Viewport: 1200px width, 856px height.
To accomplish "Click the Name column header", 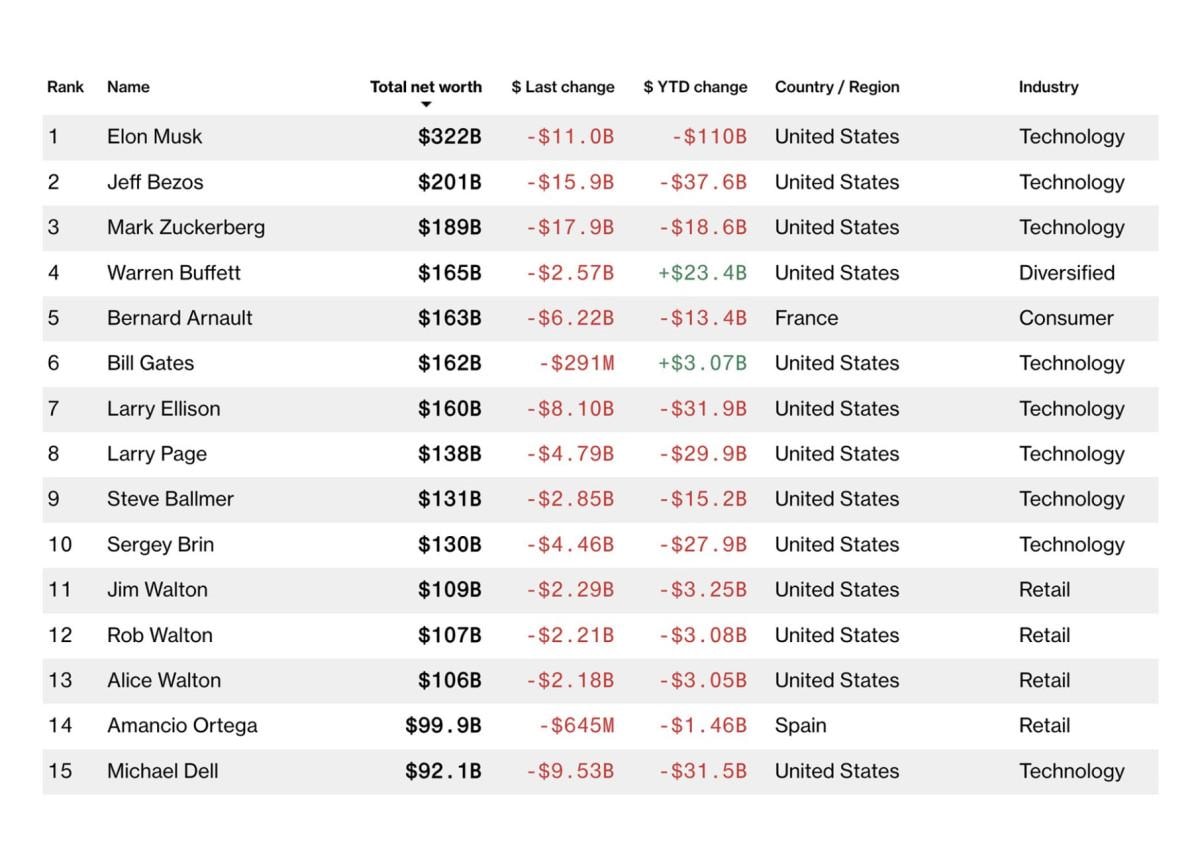I will tap(128, 87).
